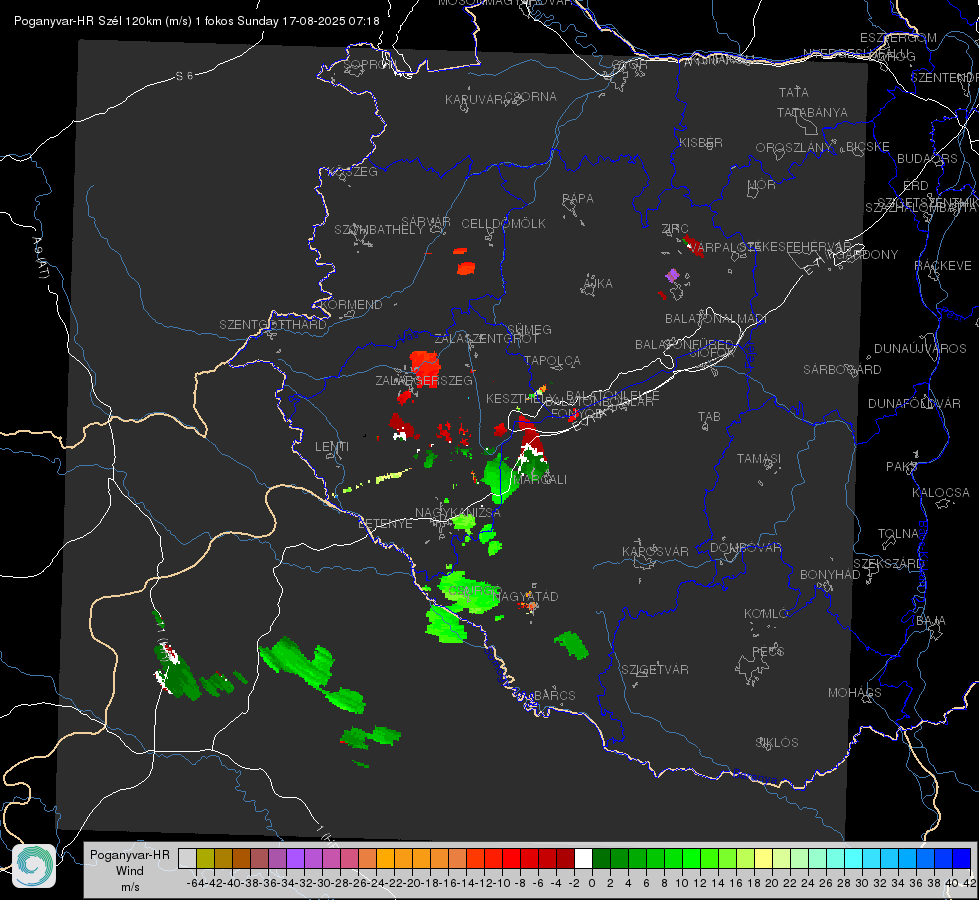Click the MOR city label
This screenshot has width=979, height=900.
tap(762, 184)
